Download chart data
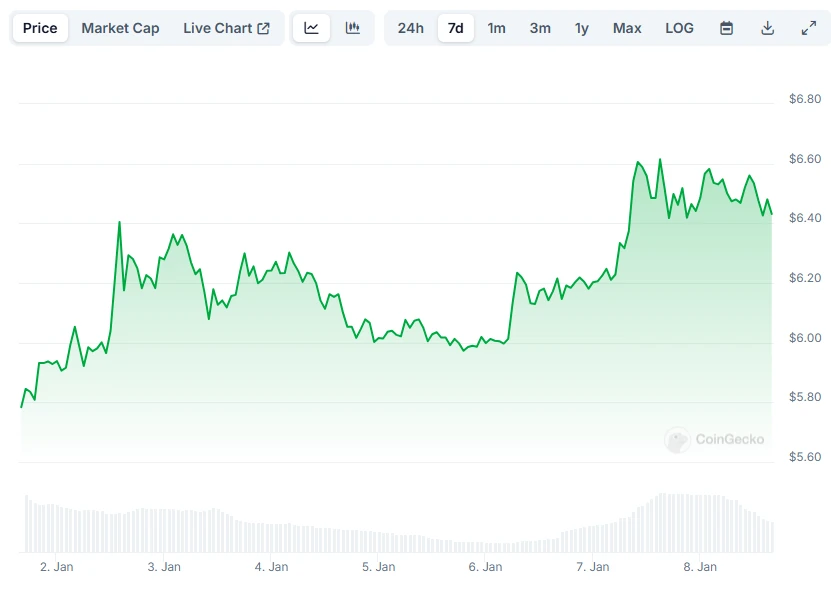Image resolution: width=831 pixels, height=599 pixels. [x=768, y=28]
